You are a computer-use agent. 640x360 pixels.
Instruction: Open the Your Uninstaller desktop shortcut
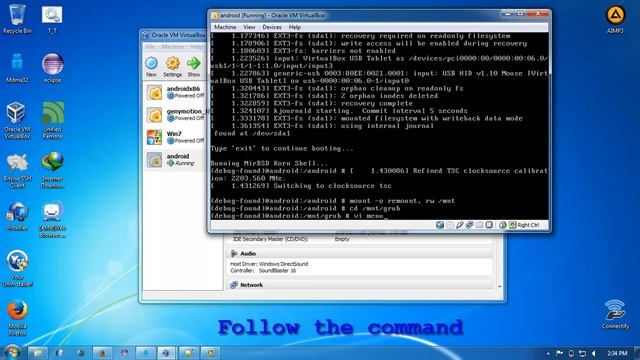17,268
